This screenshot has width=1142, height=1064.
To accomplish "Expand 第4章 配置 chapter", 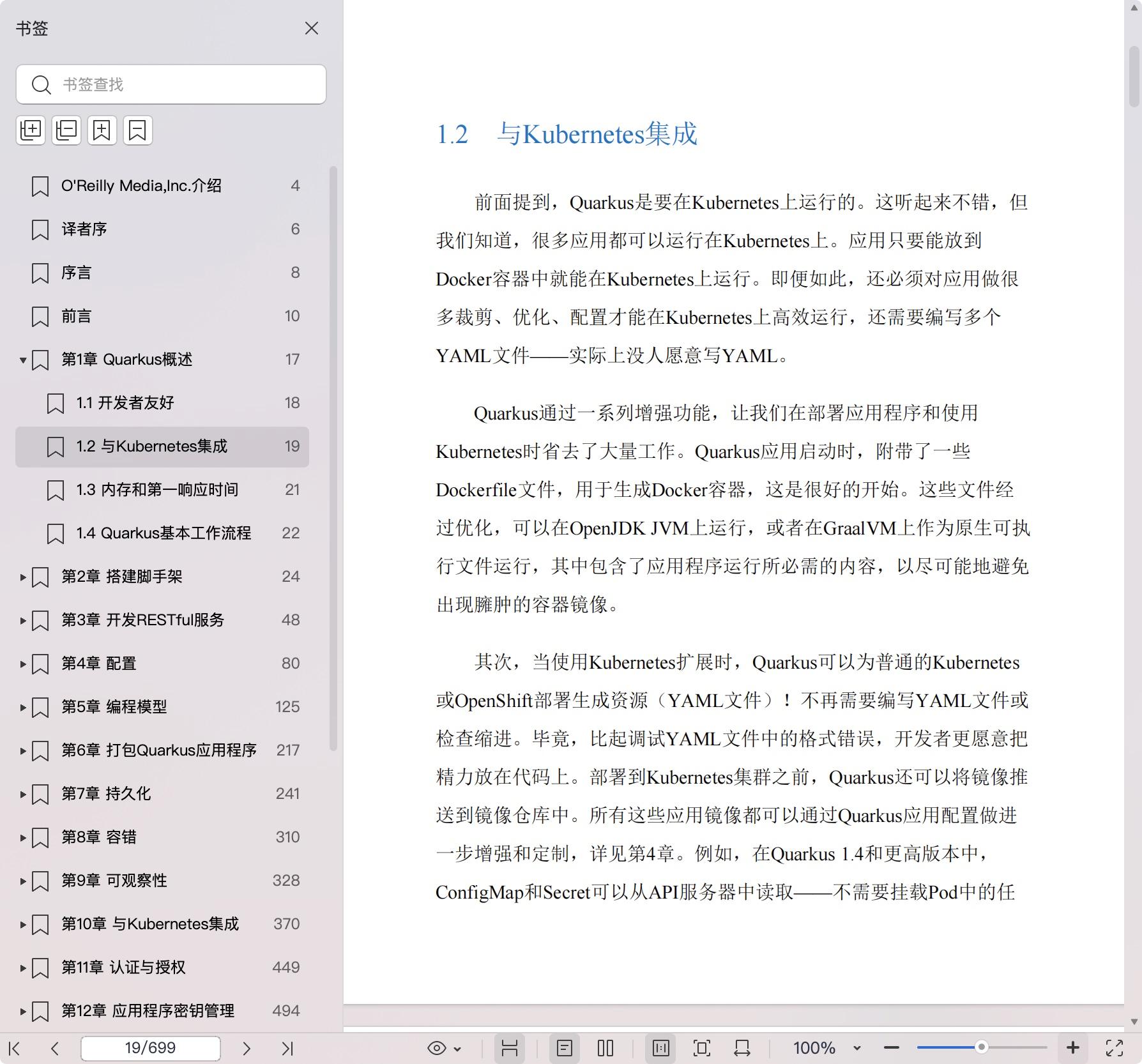I will pos(23,664).
